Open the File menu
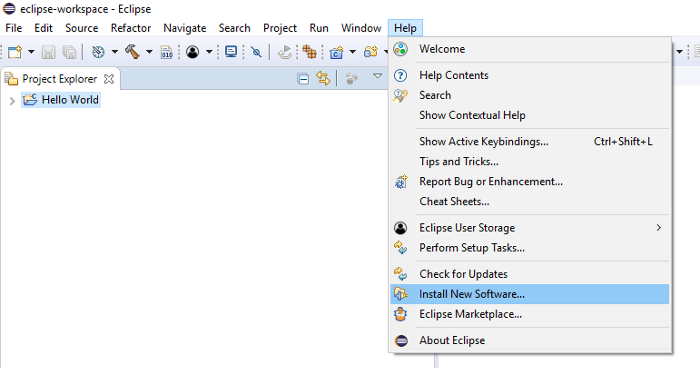 tap(13, 28)
